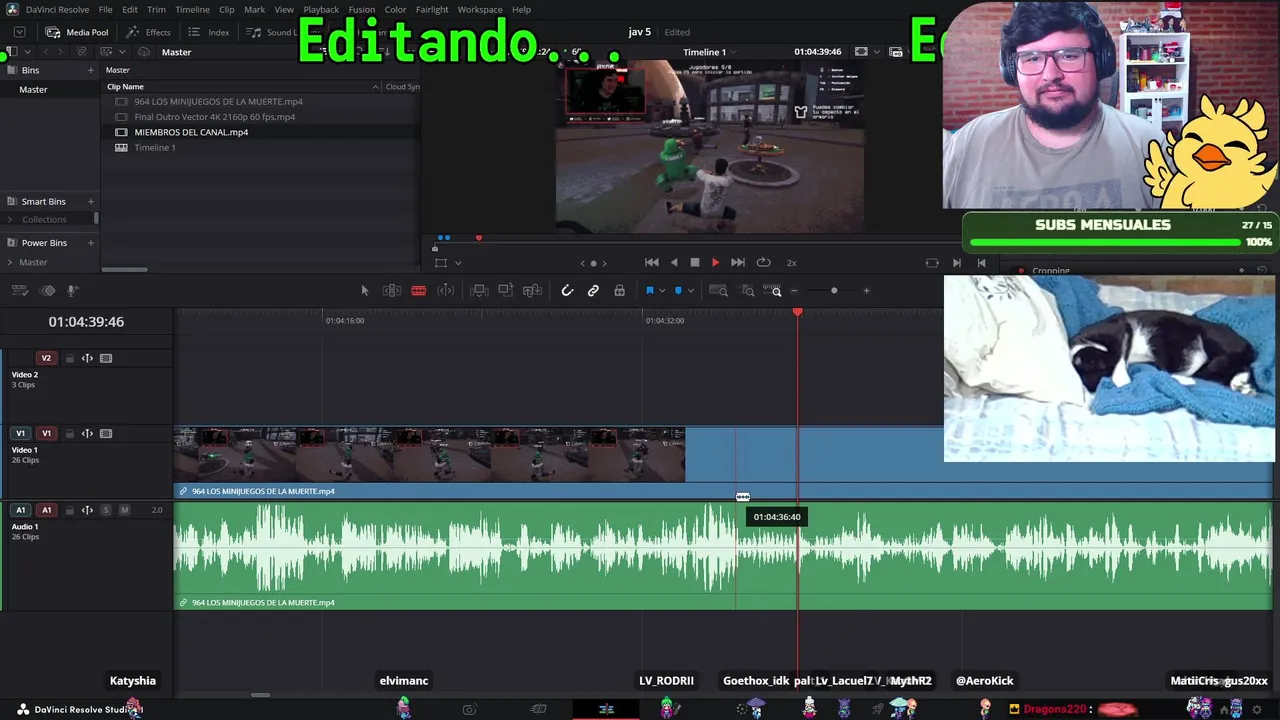1280x720 pixels.
Task: Adjust the timeline zoom slider handle
Action: point(834,291)
